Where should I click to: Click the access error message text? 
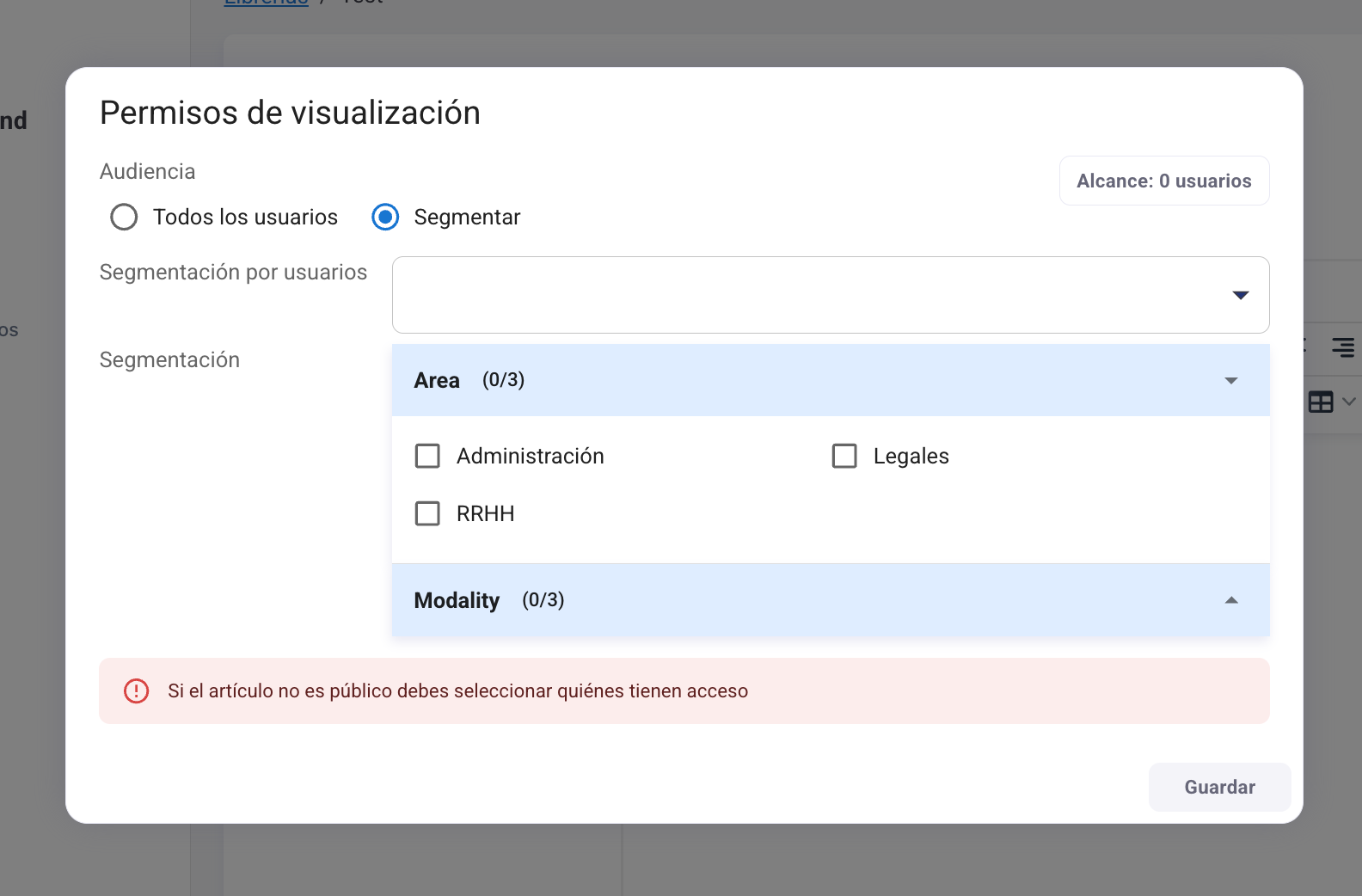click(x=457, y=691)
